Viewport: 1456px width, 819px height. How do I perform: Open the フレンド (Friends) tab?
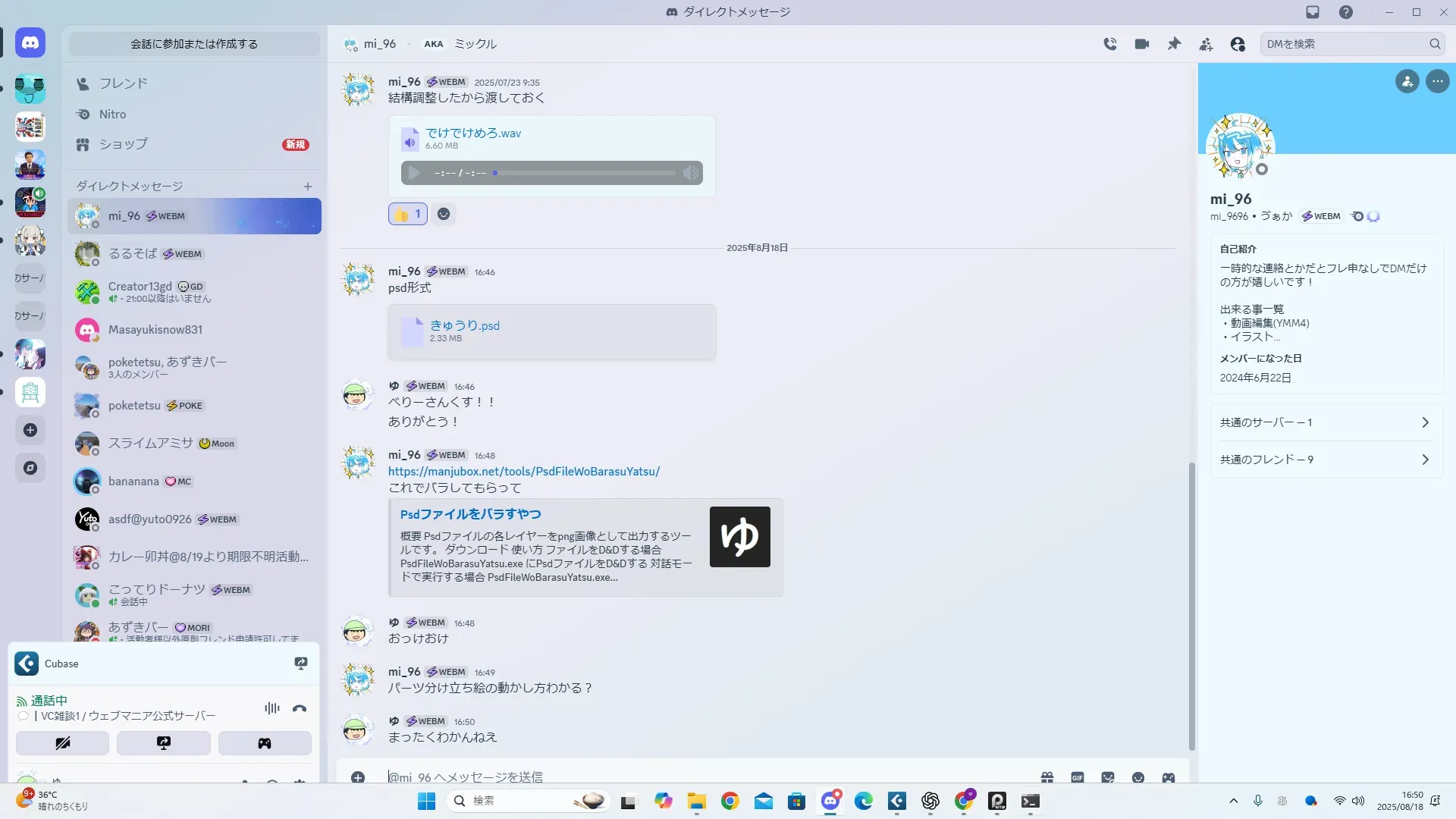(x=123, y=83)
